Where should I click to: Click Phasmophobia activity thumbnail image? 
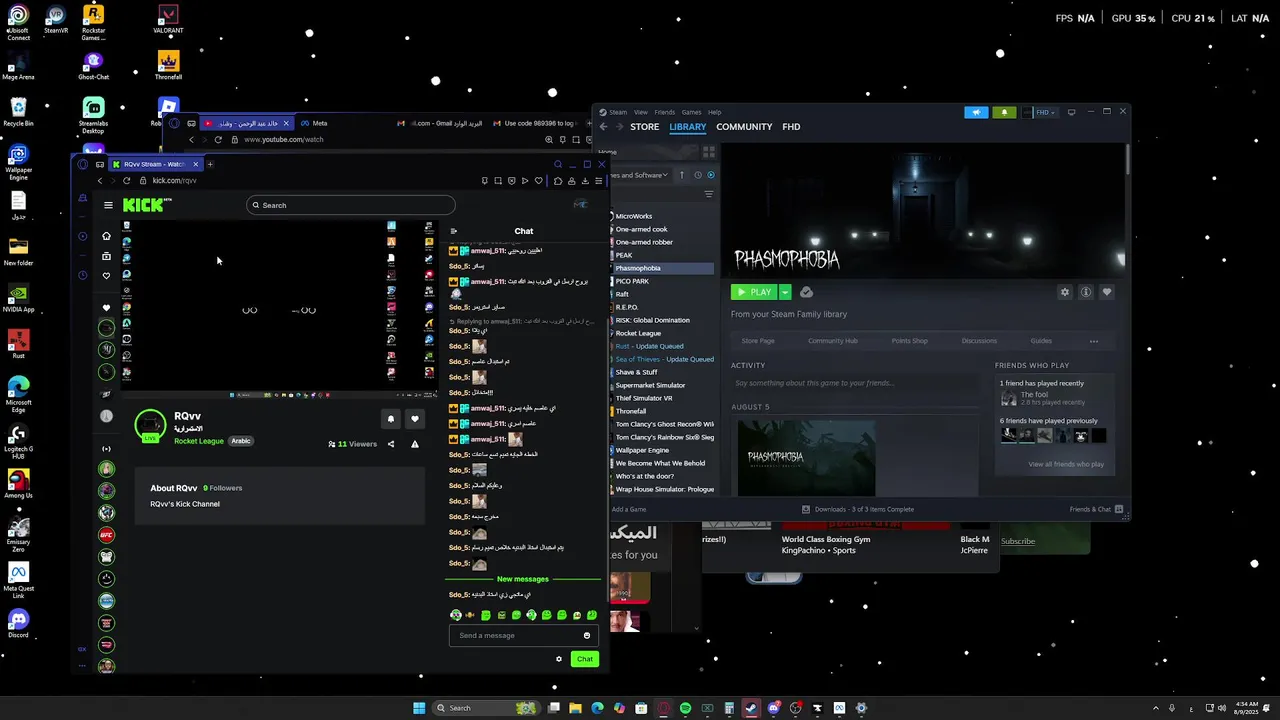806,458
